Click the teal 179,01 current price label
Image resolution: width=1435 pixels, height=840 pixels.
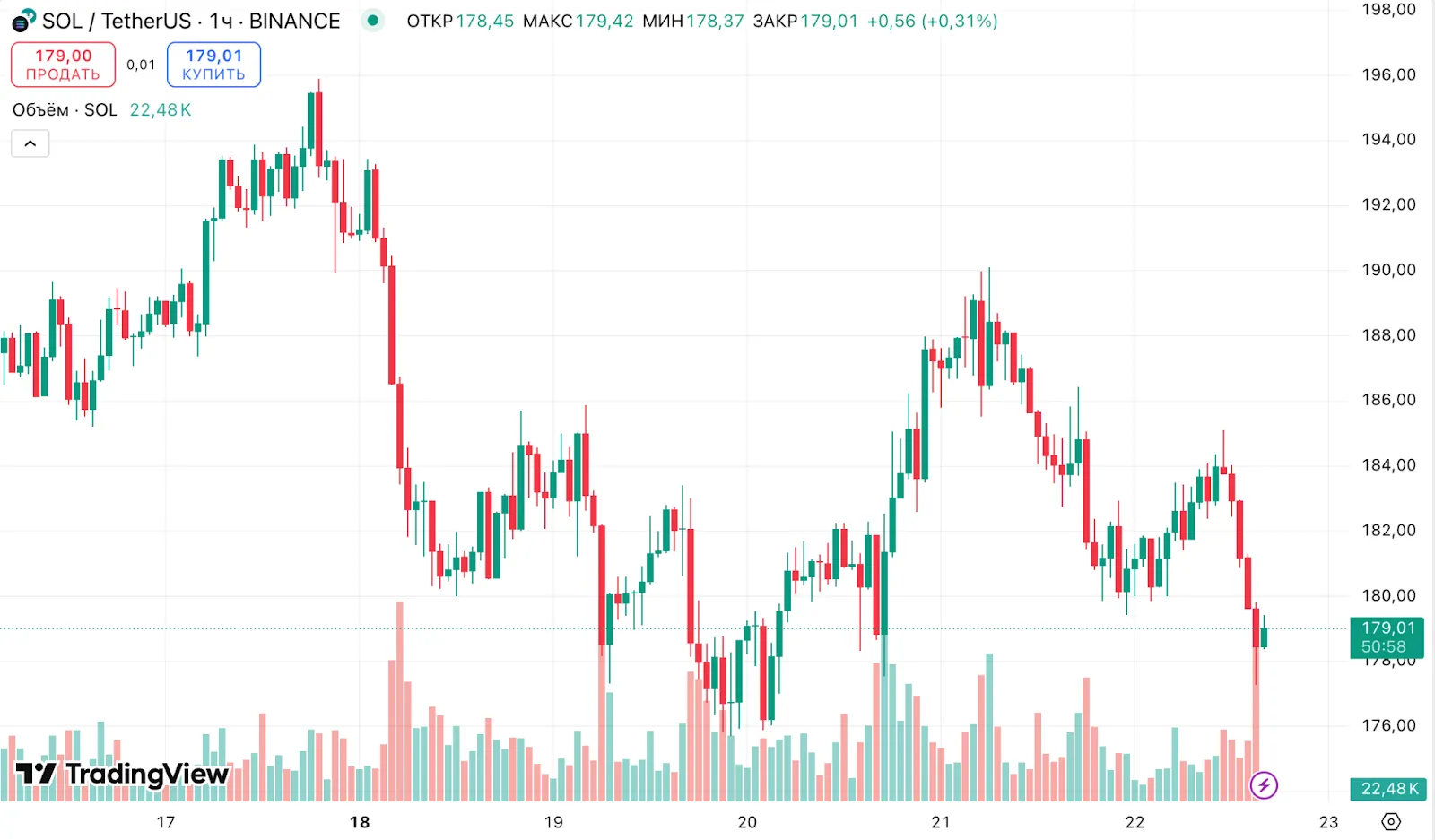[x=1389, y=629]
